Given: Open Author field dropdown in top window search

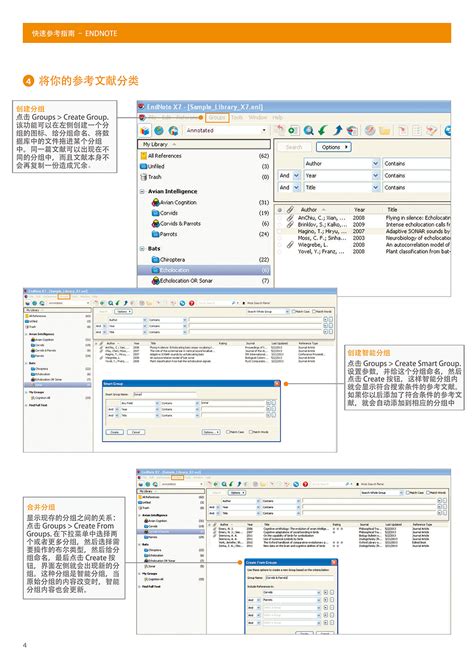Looking at the screenshot, I should 375,163.
